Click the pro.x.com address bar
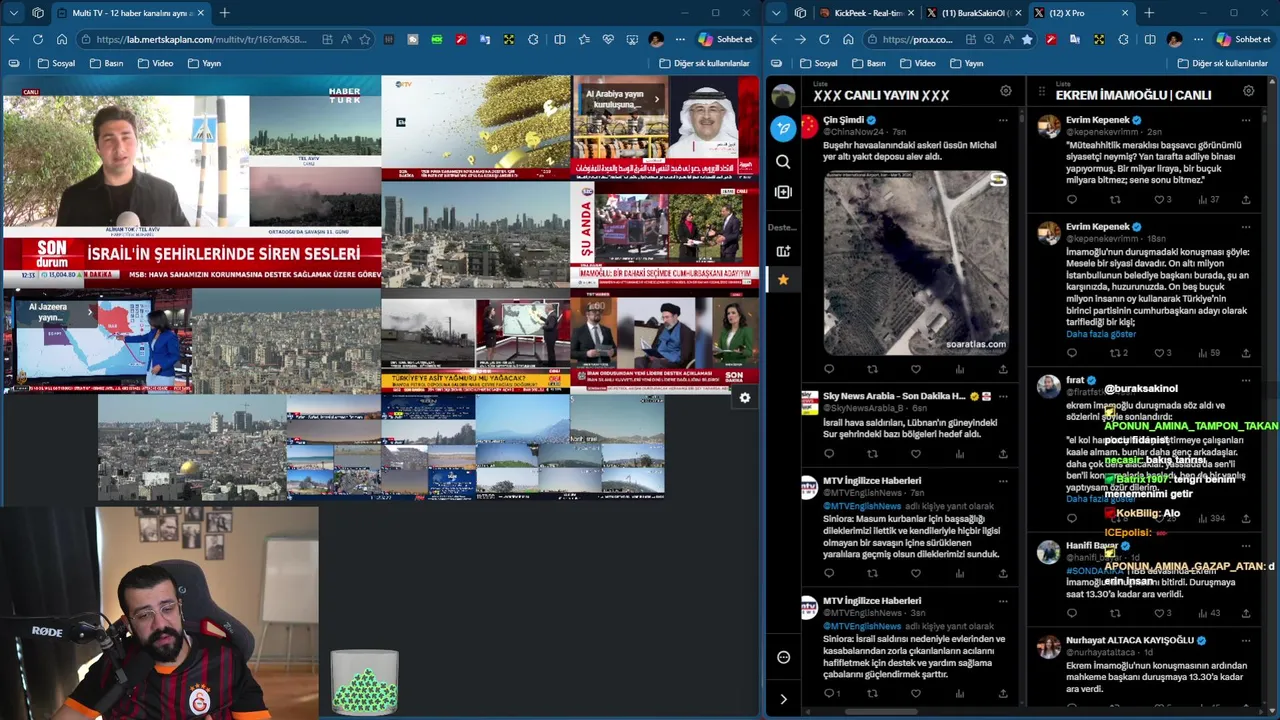Viewport: 1280px width, 720px height. 918,39
